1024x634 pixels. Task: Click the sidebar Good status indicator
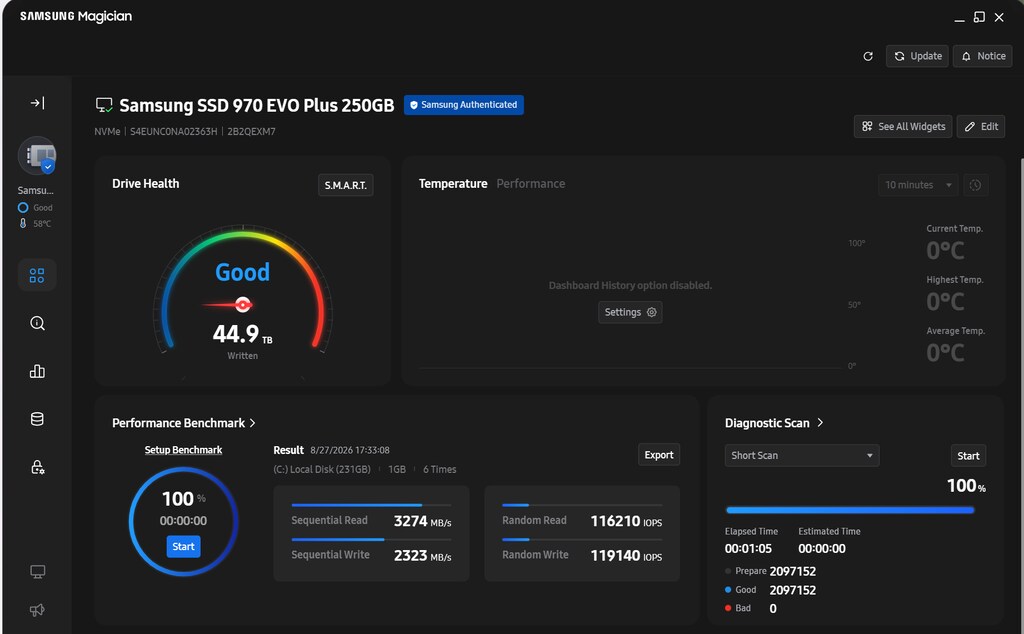tap(35, 208)
